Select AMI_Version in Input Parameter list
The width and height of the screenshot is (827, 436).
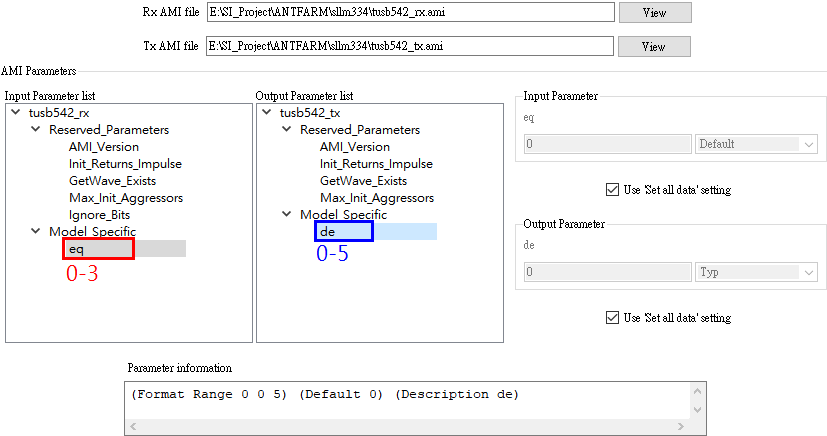pyautogui.click(x=104, y=147)
